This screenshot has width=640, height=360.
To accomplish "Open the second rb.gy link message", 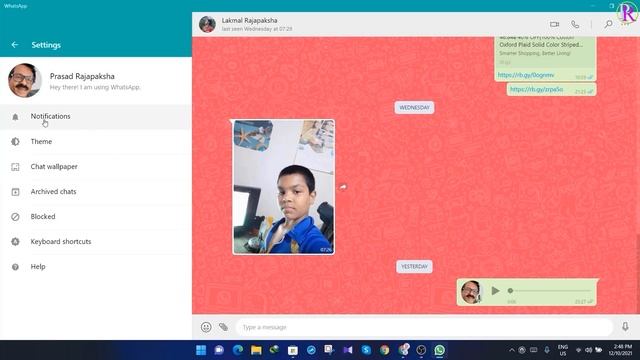I will tap(536, 89).
